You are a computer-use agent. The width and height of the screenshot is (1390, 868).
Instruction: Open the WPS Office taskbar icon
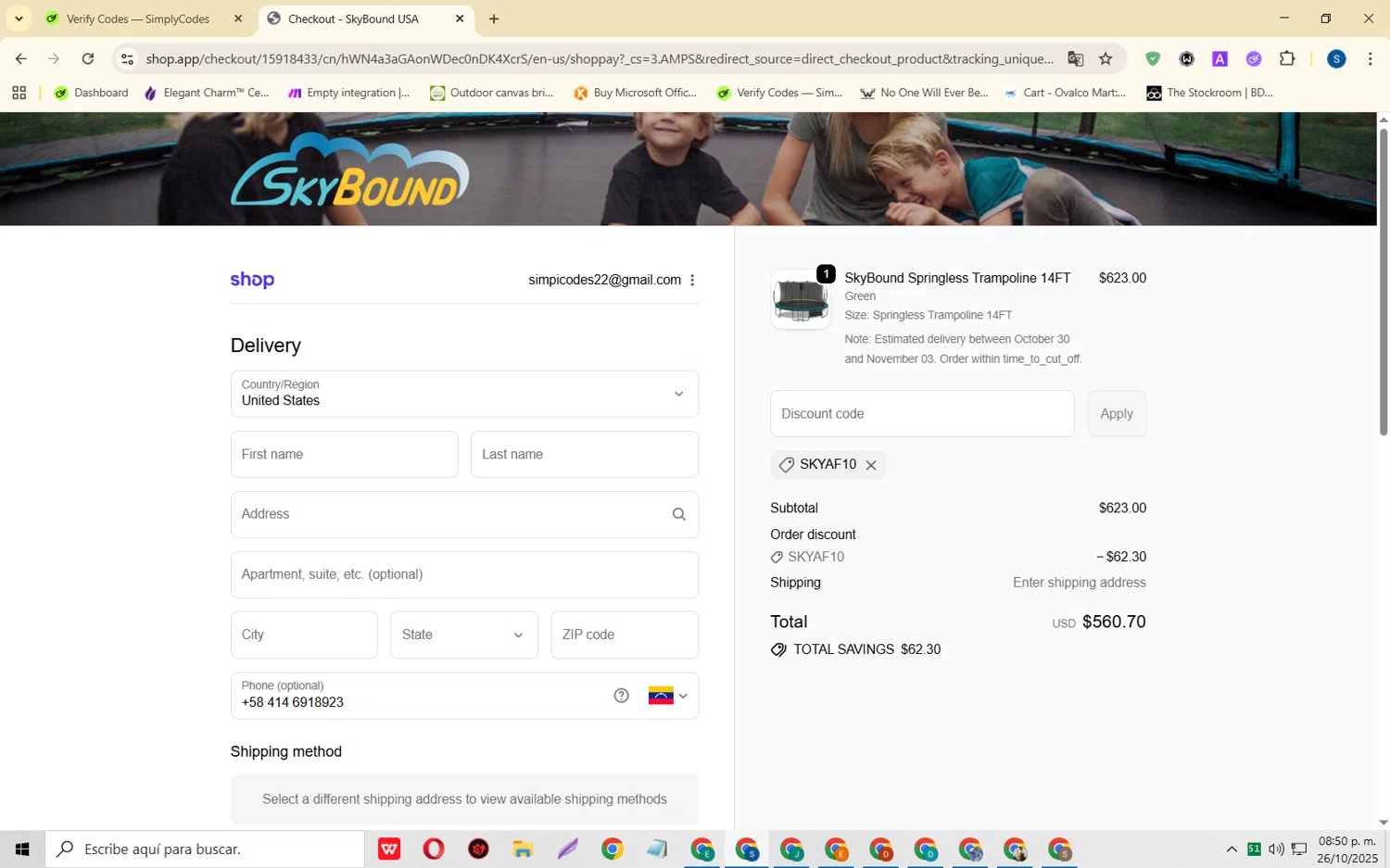389,849
